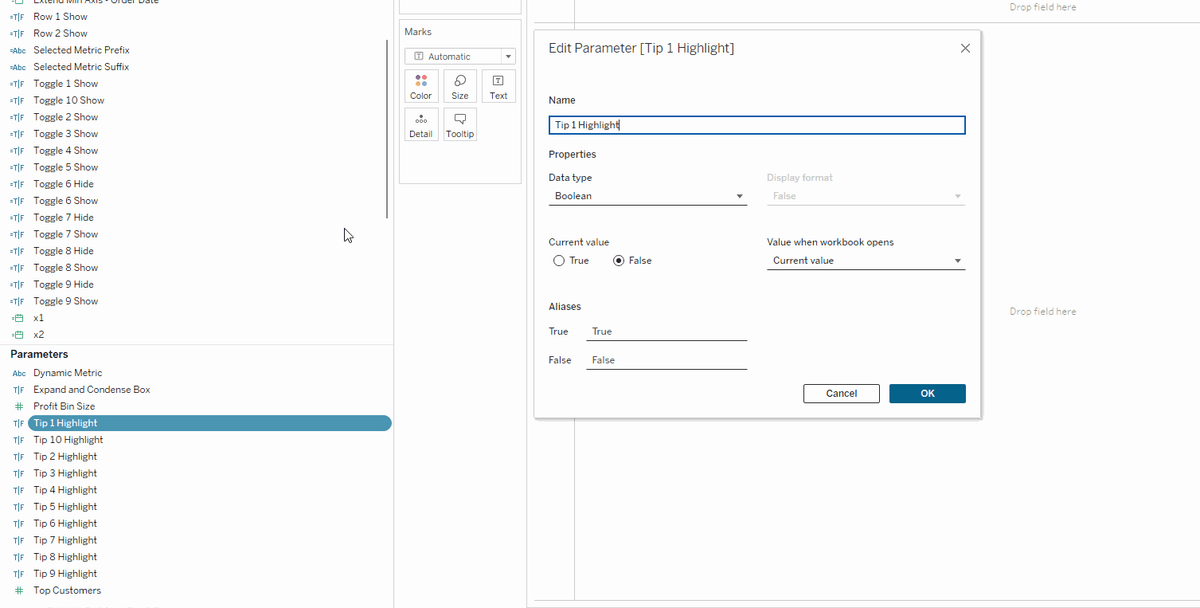Open the Color mark card
The height and width of the screenshot is (608, 1200).
point(421,86)
